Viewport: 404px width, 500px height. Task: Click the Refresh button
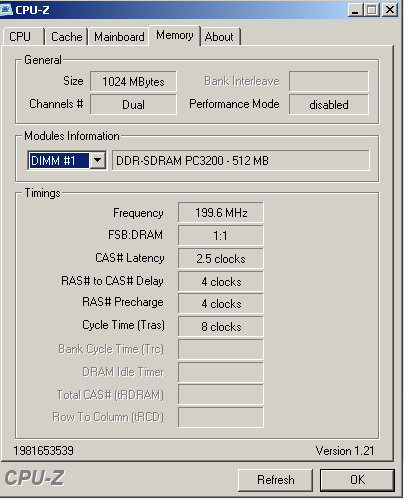click(275, 480)
